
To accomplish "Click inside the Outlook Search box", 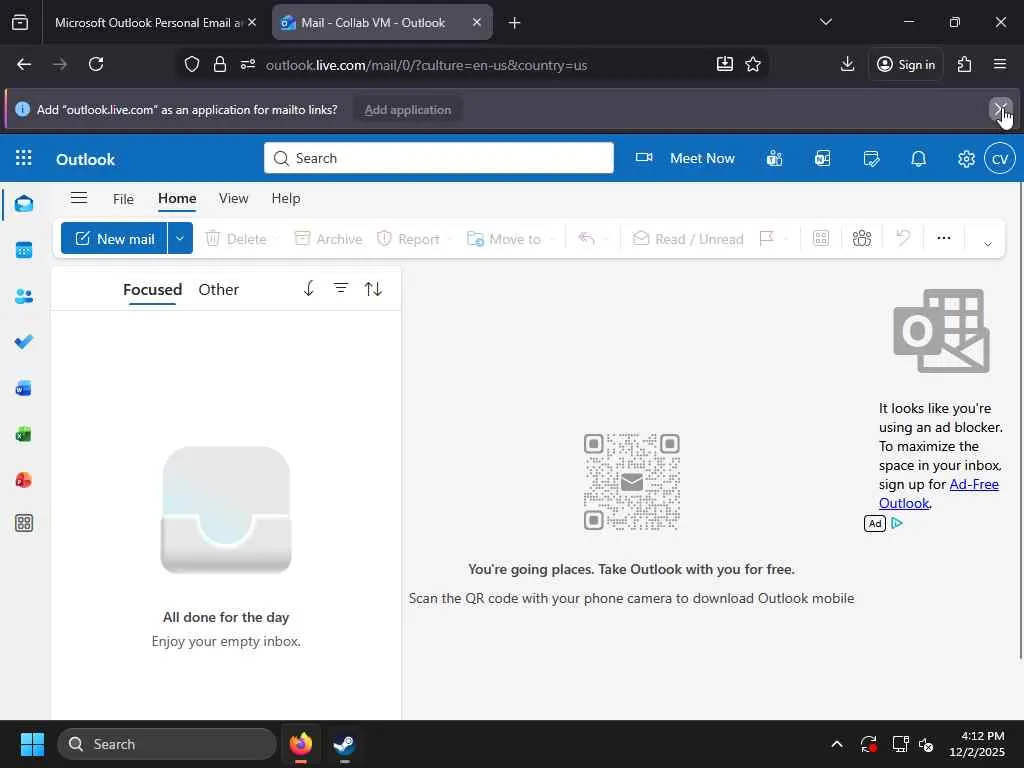I will coord(439,158).
